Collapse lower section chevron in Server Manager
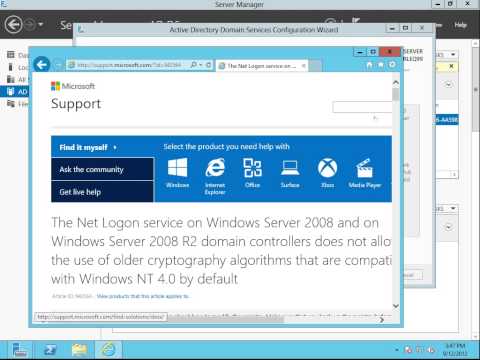 coord(449,227)
